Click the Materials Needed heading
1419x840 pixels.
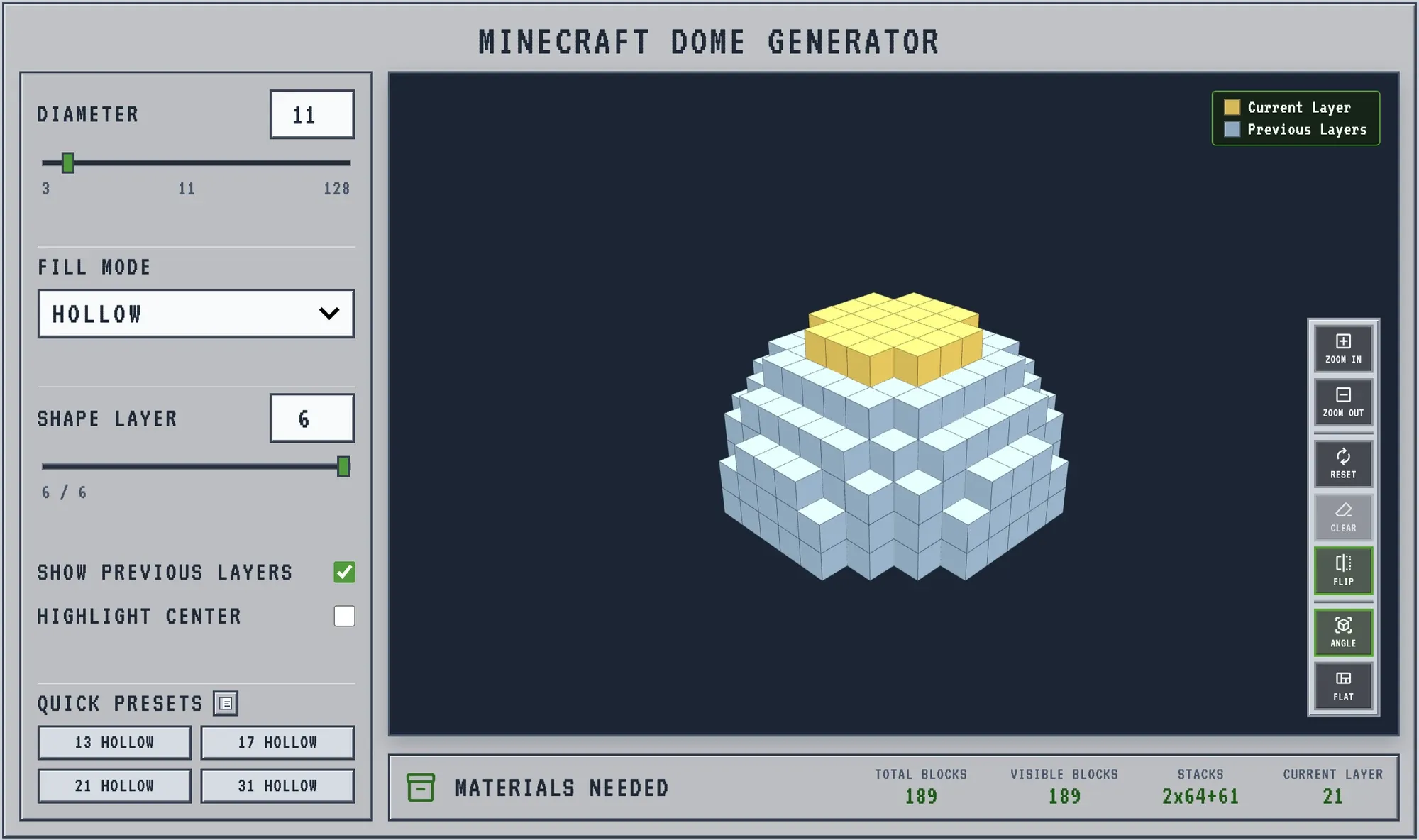coord(562,788)
